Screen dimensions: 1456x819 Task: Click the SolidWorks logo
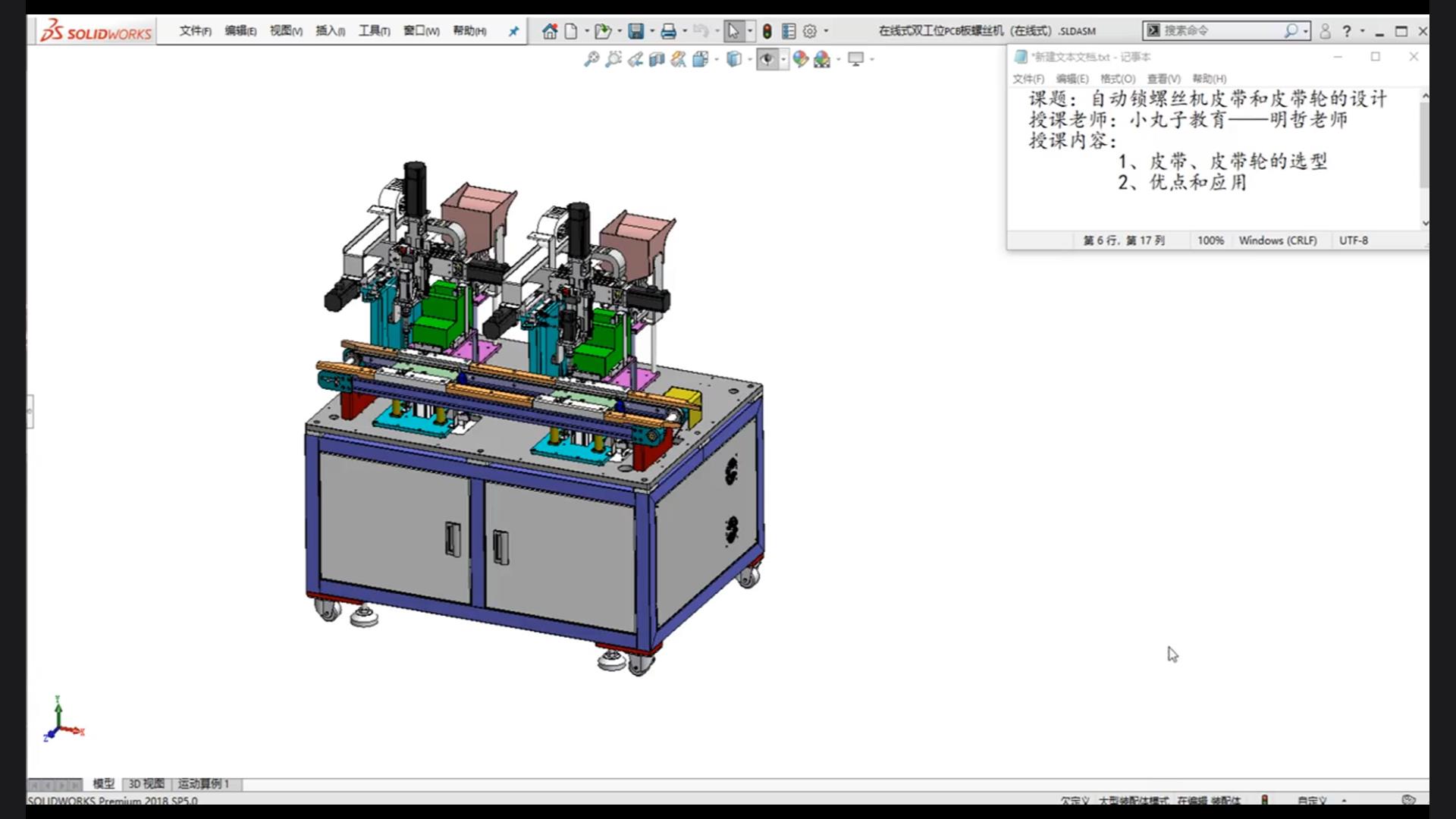point(96,31)
